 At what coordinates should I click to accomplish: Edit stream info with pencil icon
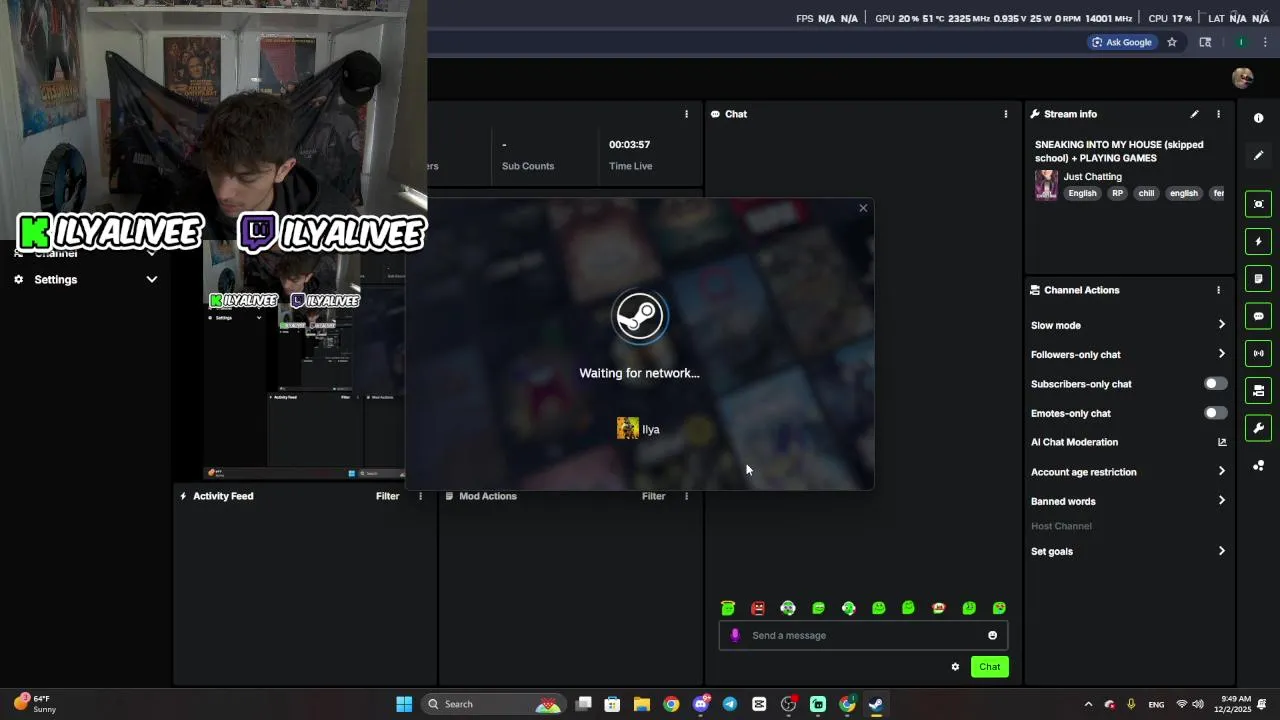click(x=1194, y=114)
